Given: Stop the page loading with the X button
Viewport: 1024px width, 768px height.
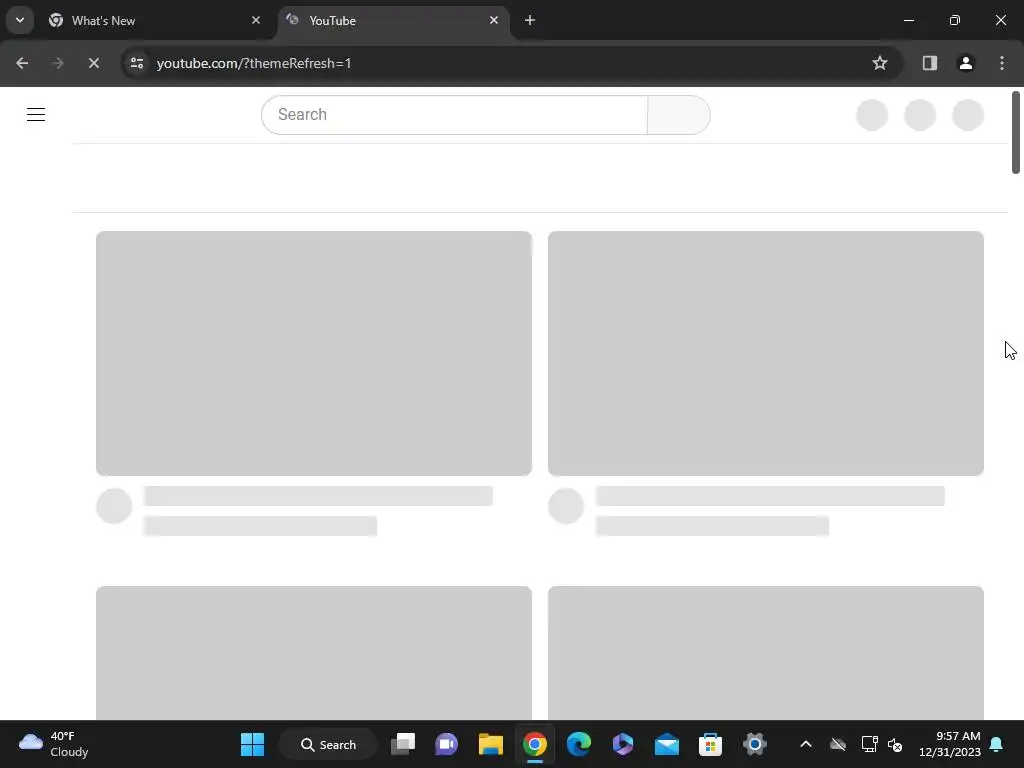Looking at the screenshot, I should click(x=93, y=63).
